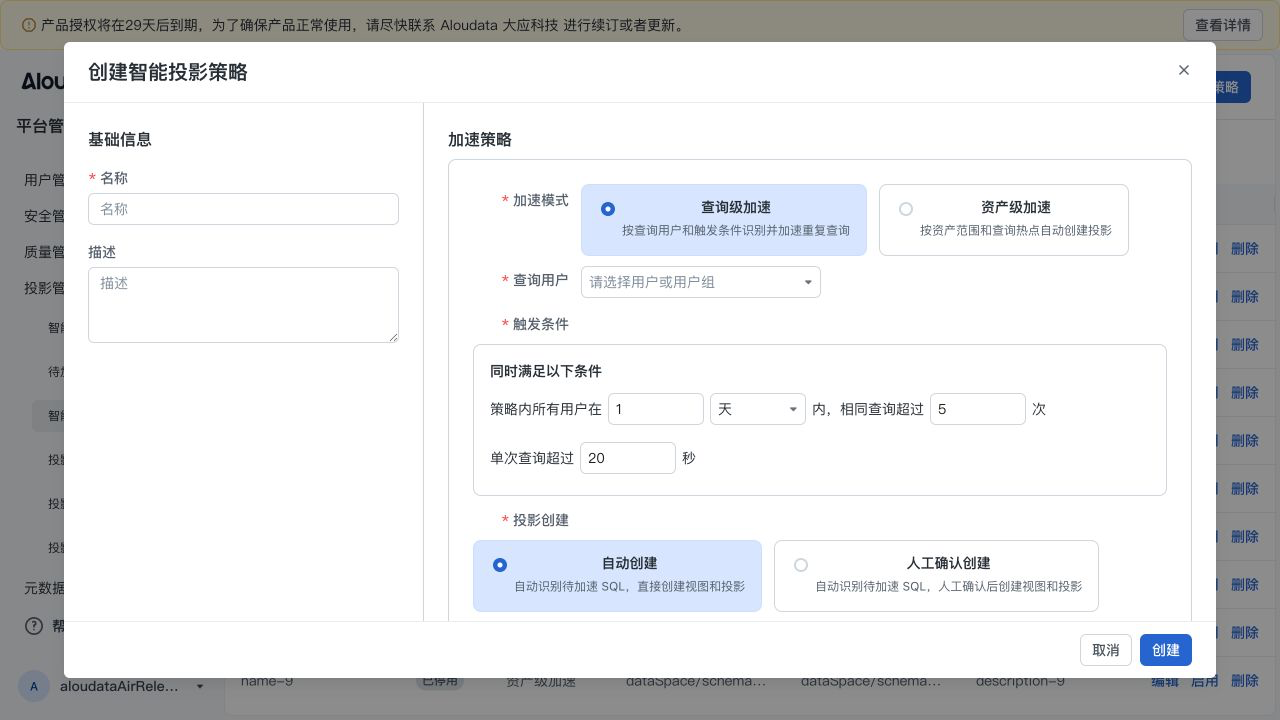
Task: Click the warning icon in license banner
Action: 28,25
